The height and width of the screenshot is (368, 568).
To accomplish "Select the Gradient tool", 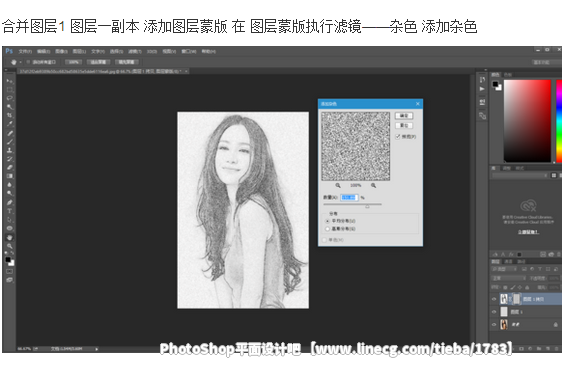I will tap(9, 176).
